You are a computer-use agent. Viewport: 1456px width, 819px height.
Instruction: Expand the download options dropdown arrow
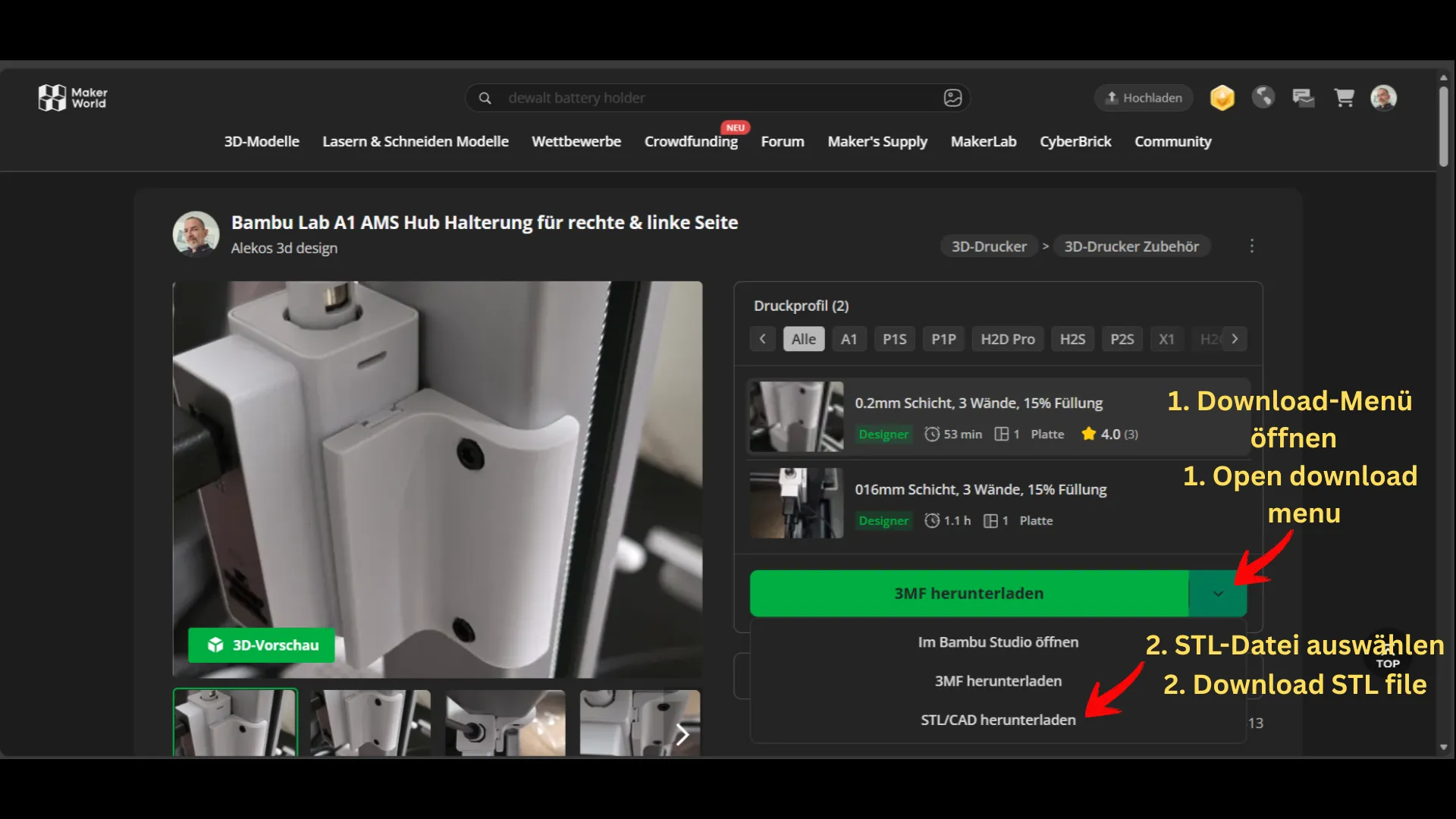tap(1218, 593)
